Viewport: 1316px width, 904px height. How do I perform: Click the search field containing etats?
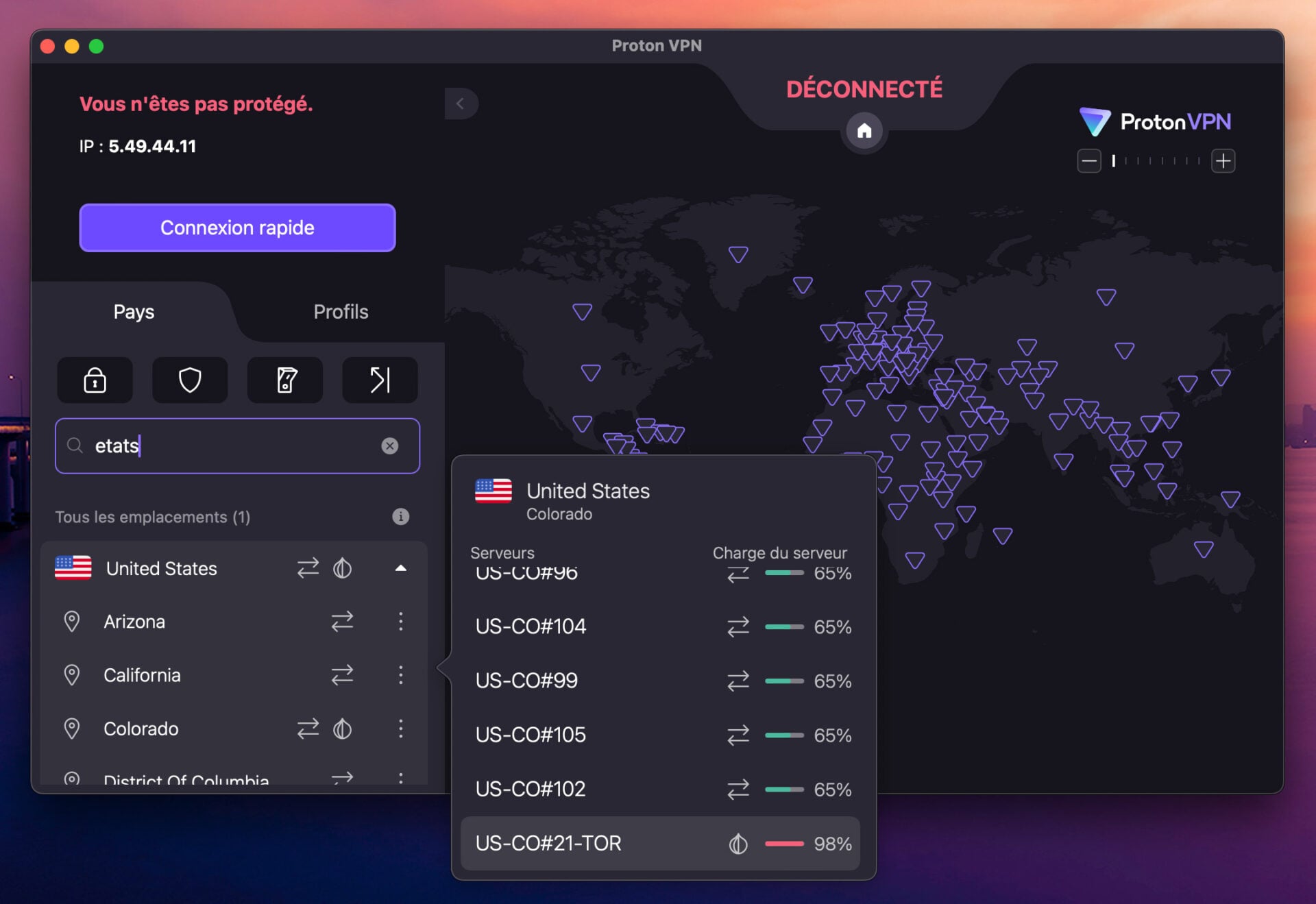[237, 445]
